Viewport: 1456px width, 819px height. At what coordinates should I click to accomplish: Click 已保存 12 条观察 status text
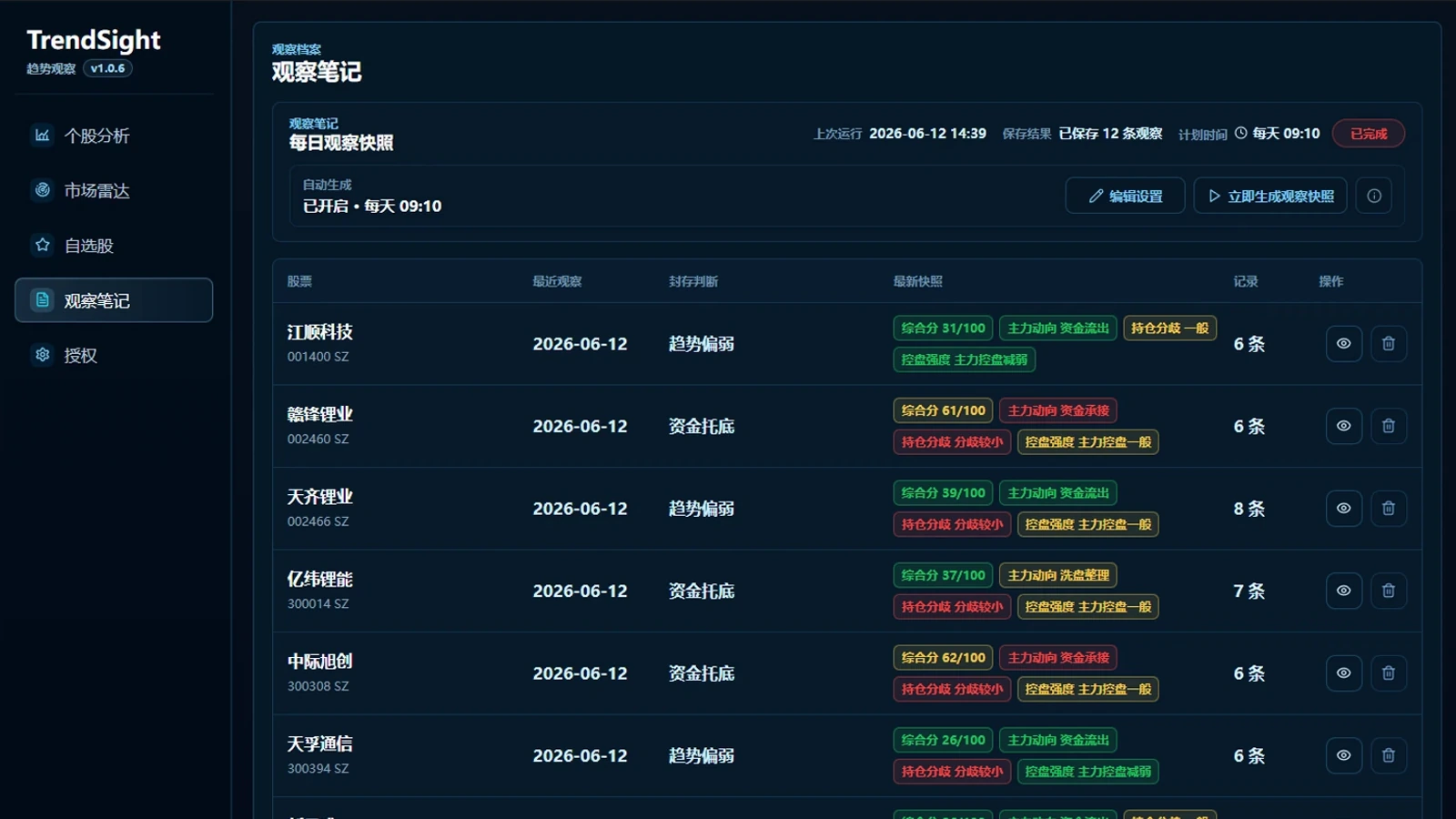coord(1110,134)
